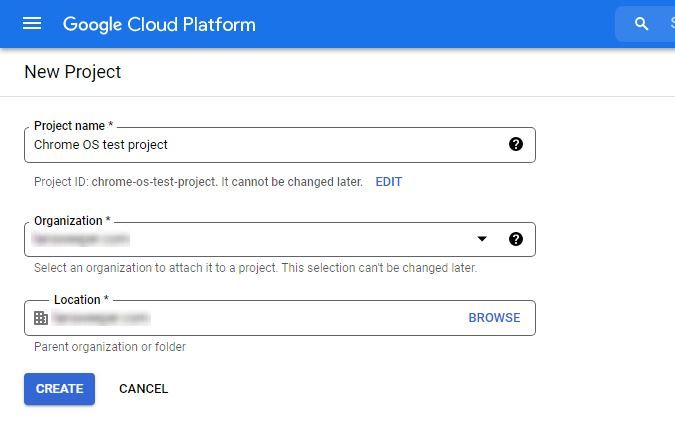Focus the Project name text field

260,145
